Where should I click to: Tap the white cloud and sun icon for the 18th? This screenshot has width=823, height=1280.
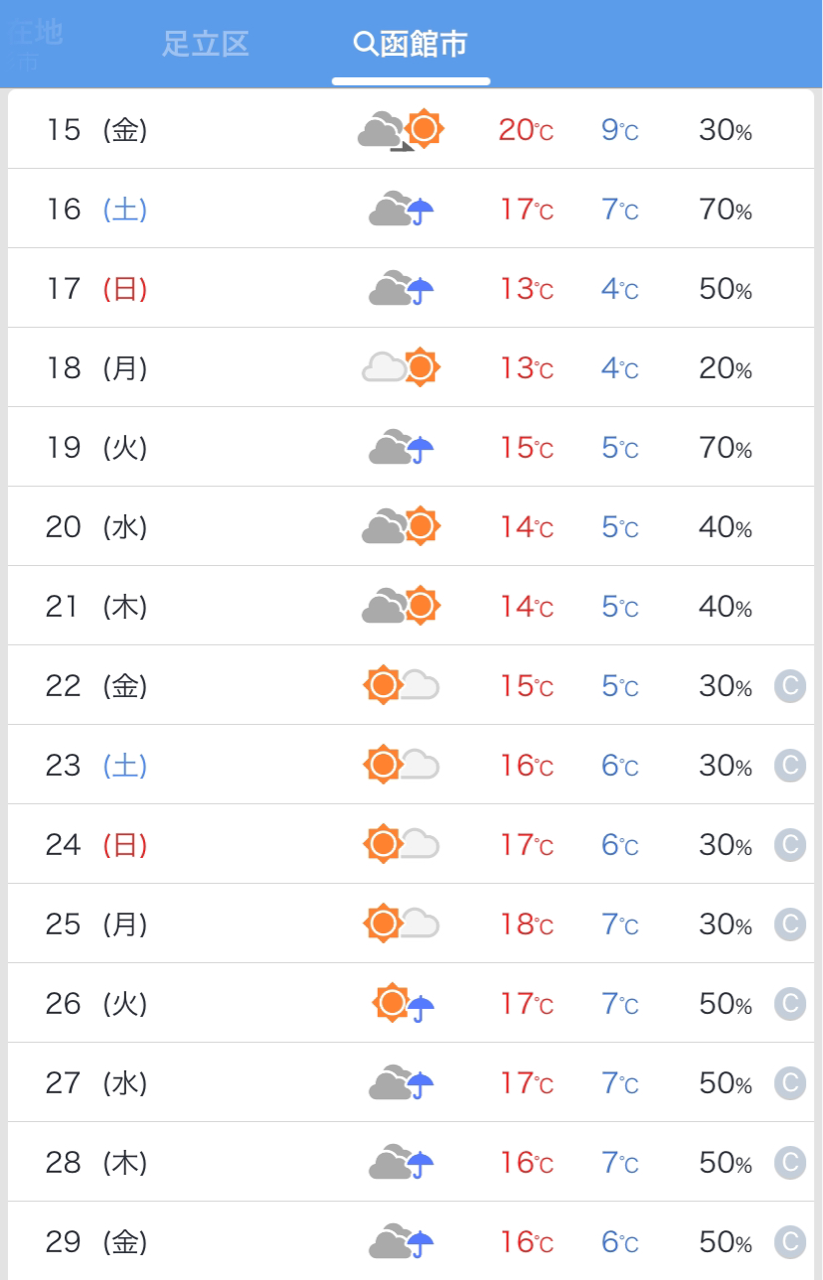click(x=401, y=368)
